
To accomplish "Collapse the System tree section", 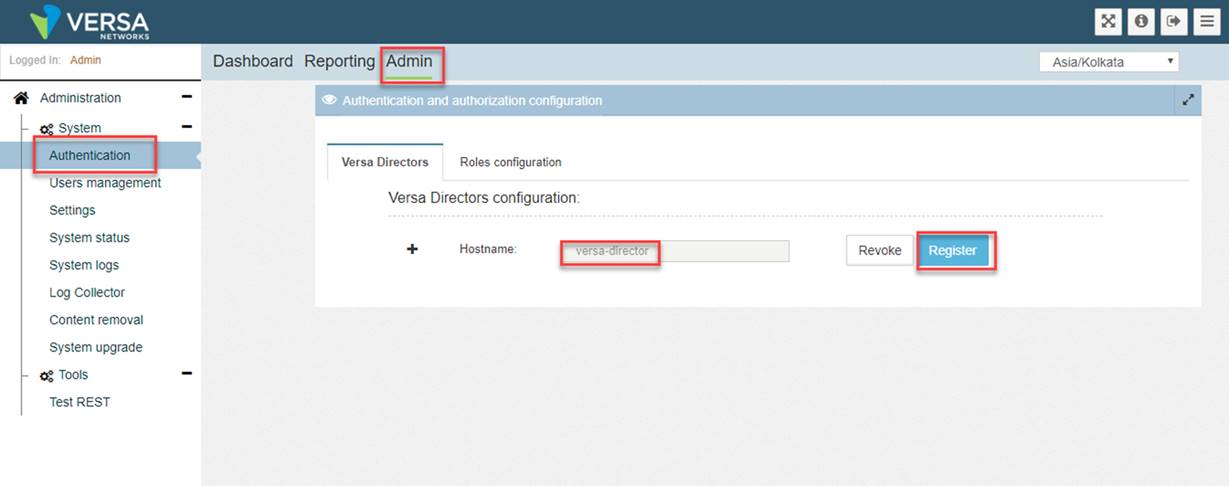I will [187, 128].
